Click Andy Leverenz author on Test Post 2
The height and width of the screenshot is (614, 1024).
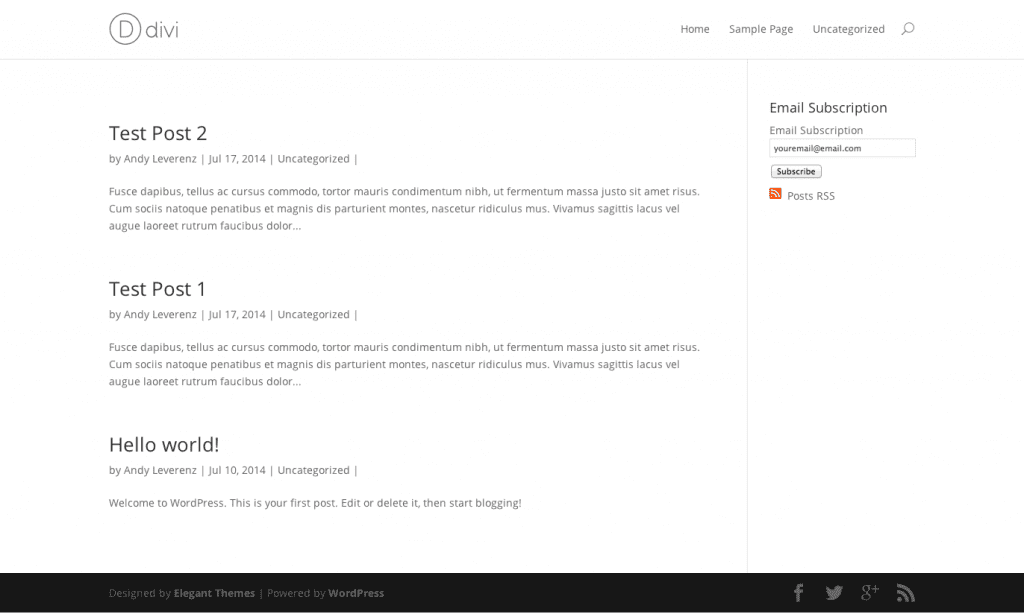pos(160,159)
